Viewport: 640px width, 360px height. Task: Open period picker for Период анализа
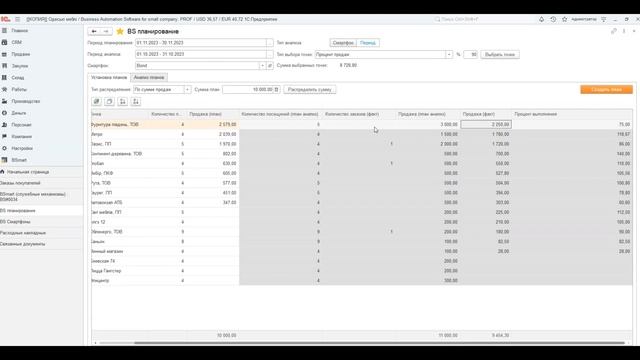click(x=269, y=54)
